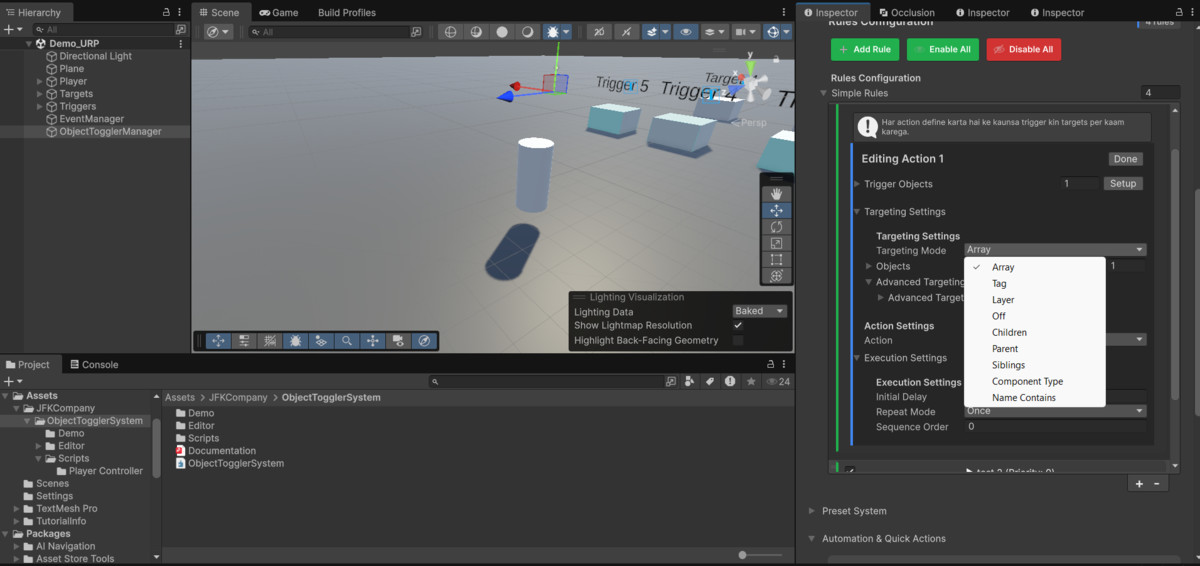Click the Hierarchy panel lock icon

point(166,12)
